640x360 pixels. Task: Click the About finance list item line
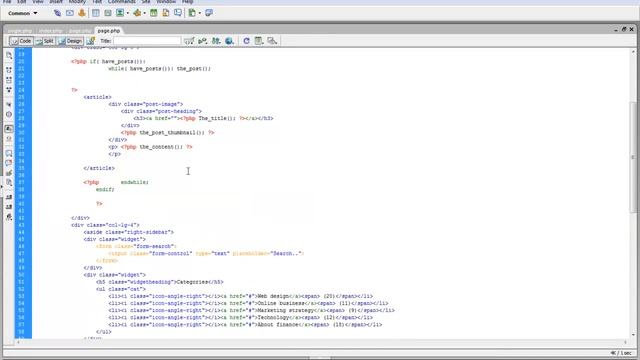point(245,325)
